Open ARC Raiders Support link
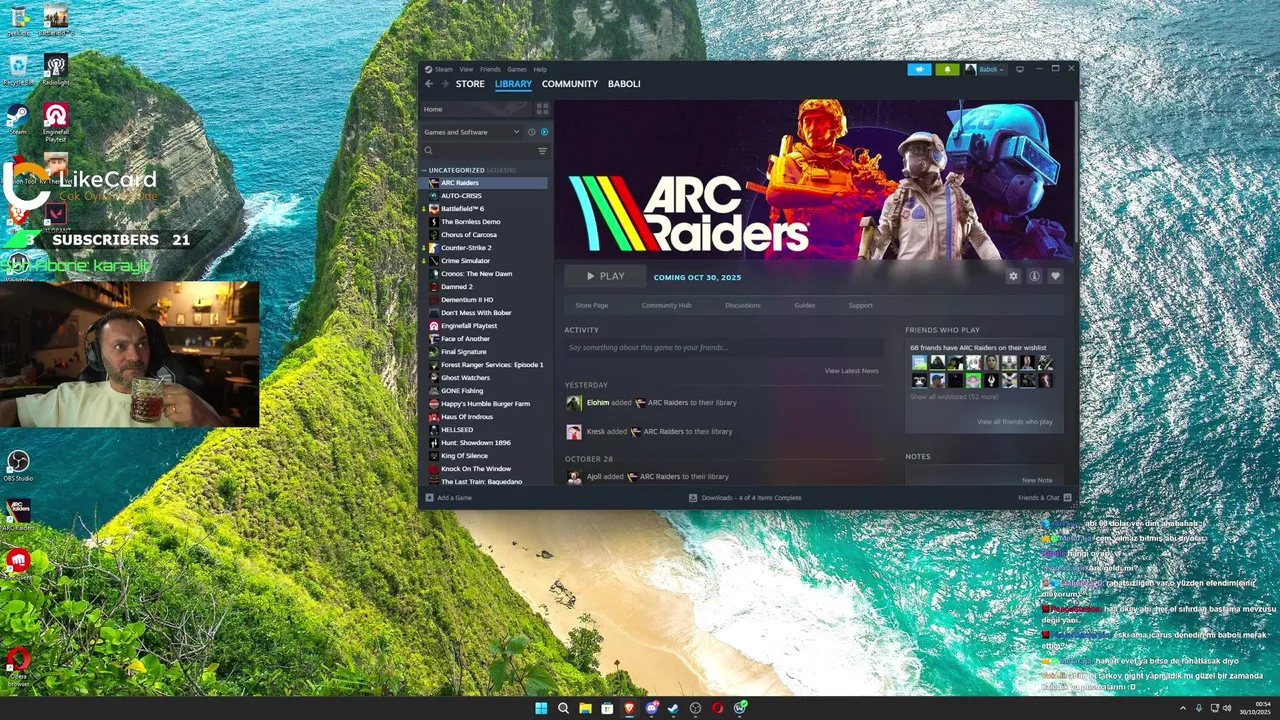The width and height of the screenshot is (1280, 720). (x=861, y=305)
